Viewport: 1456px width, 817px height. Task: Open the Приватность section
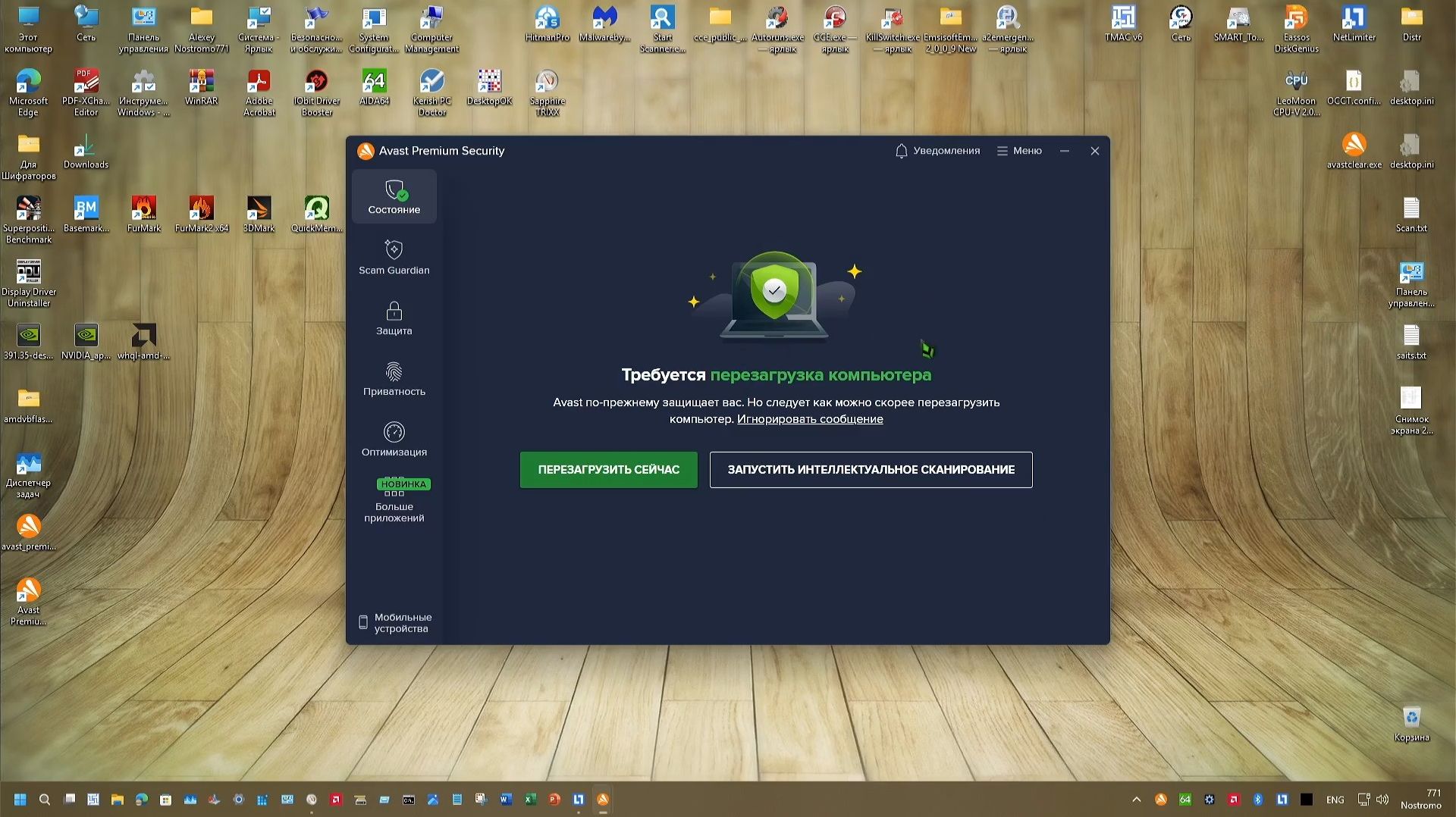click(x=394, y=378)
